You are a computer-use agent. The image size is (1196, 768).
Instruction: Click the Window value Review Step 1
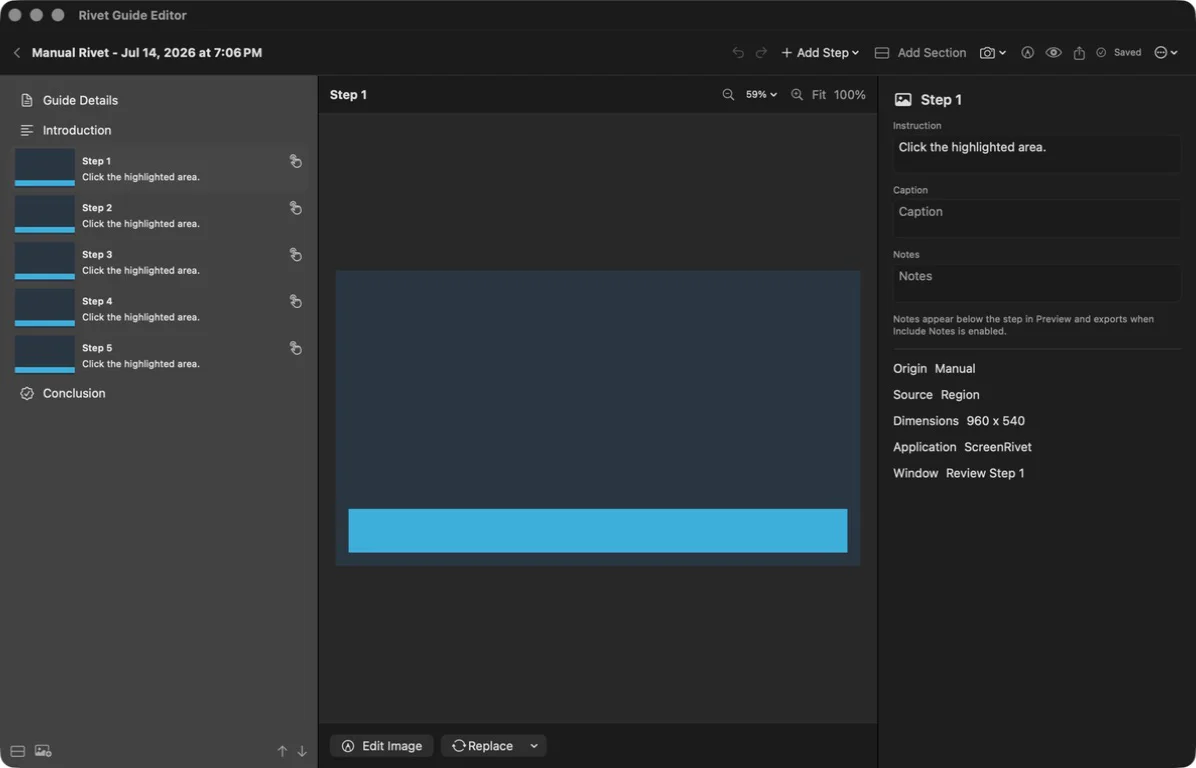(985, 474)
